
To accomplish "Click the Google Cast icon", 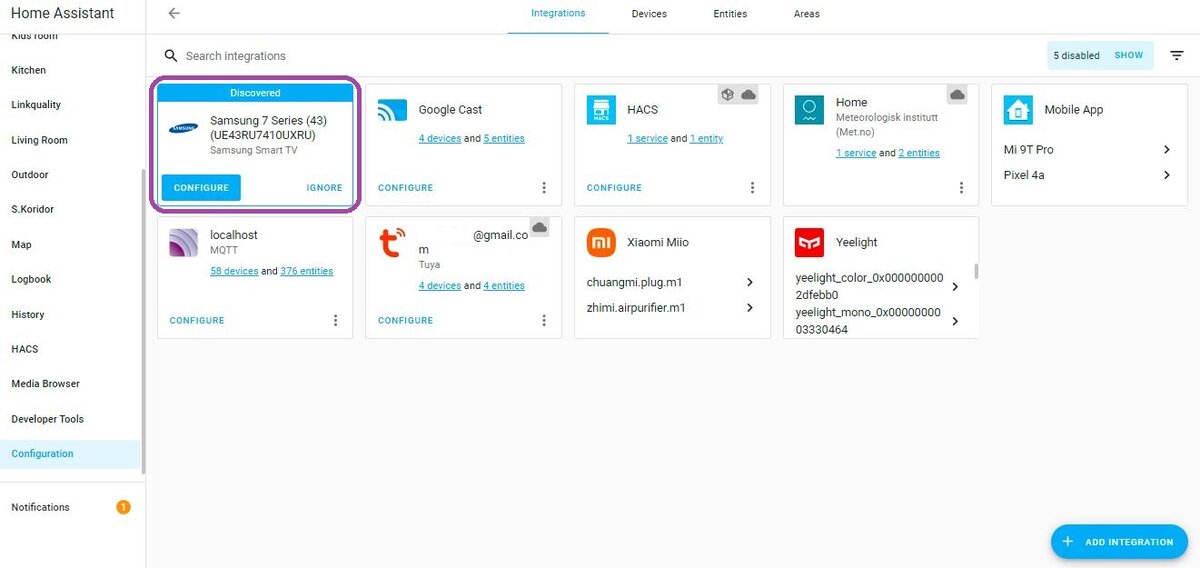I will tap(392, 110).
